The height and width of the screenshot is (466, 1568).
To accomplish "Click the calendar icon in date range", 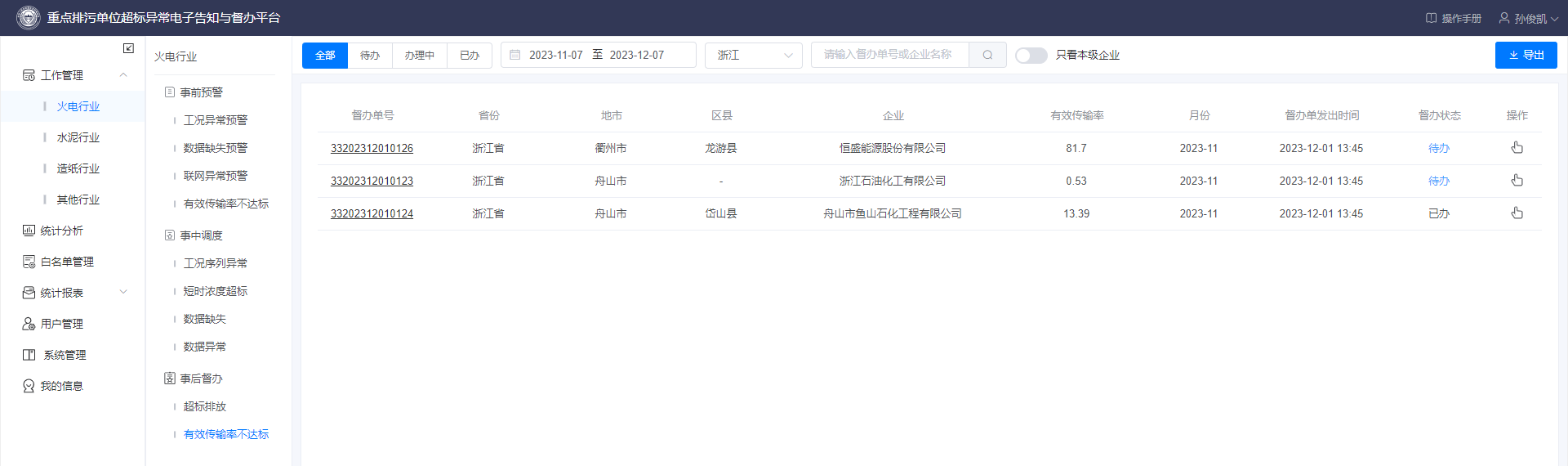I will (x=515, y=55).
